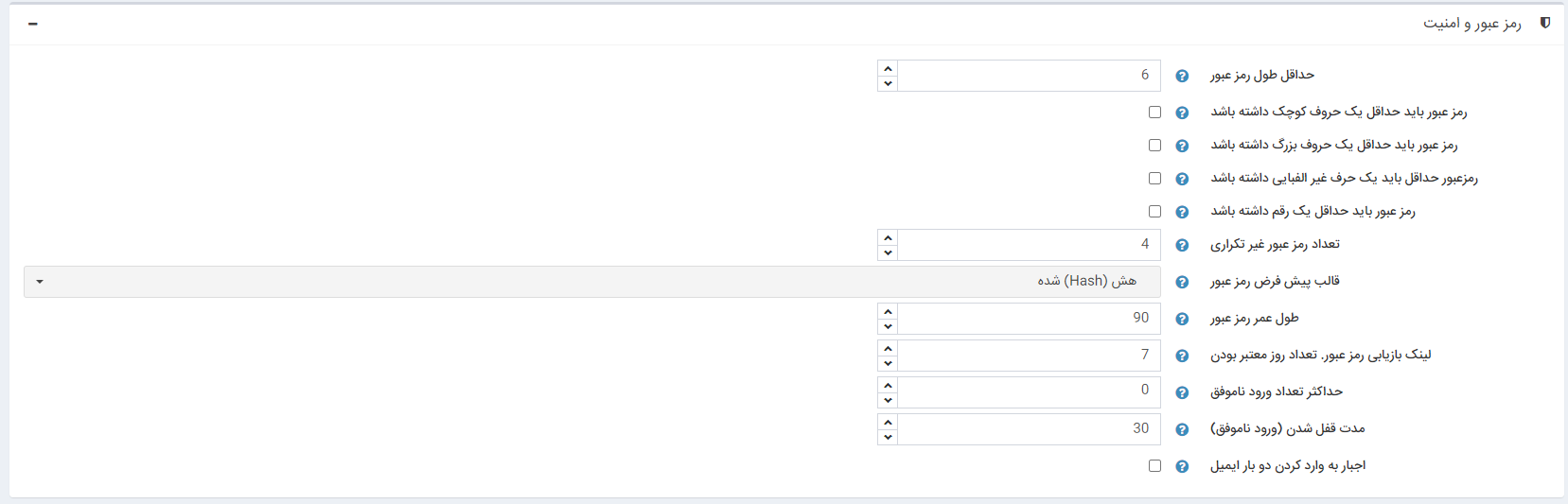The image size is (1568, 504).
Task: Click the رمز عبور و امنیت section title
Action: (1471, 24)
